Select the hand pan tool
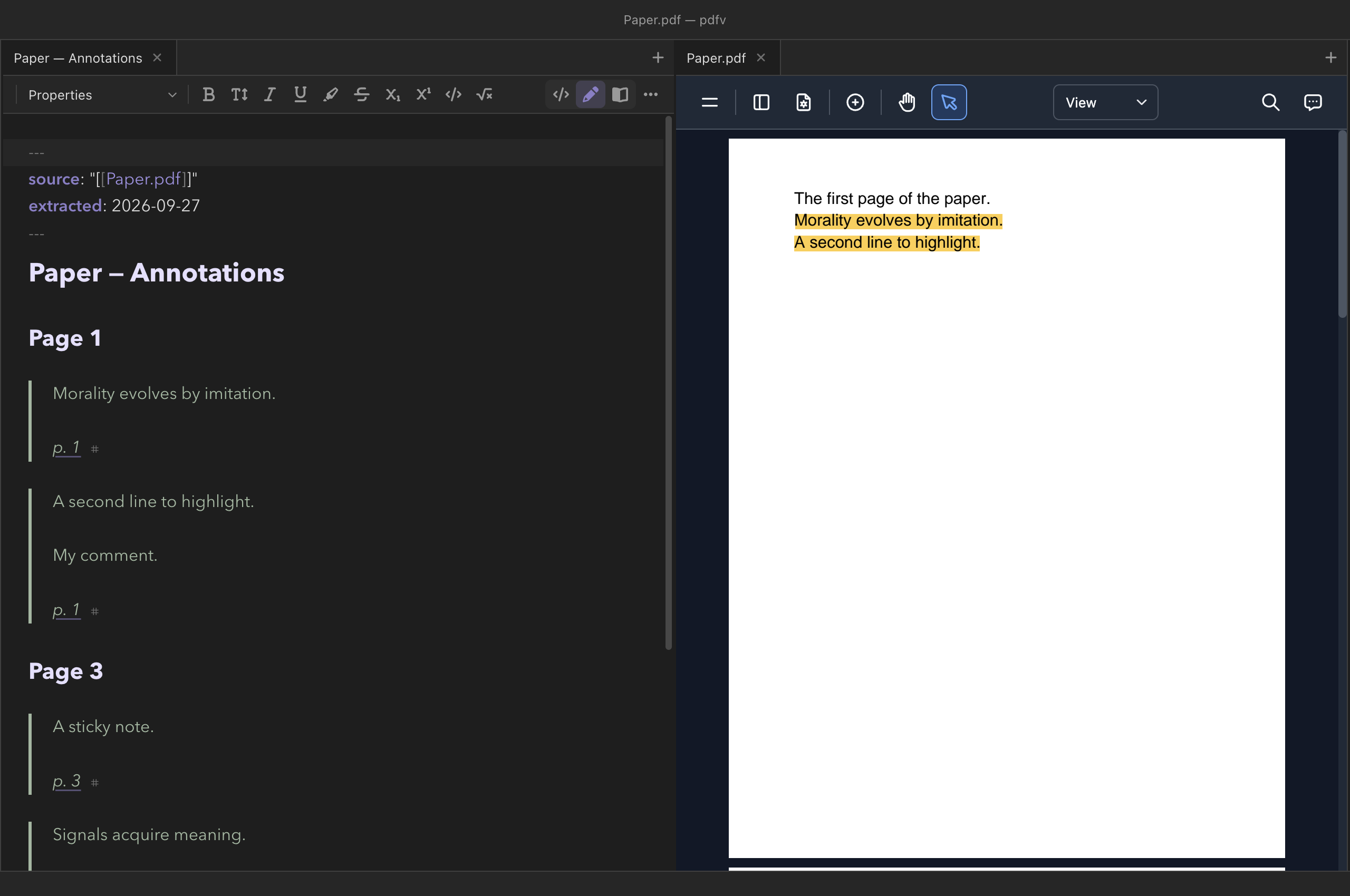The height and width of the screenshot is (896, 1350). (x=907, y=102)
